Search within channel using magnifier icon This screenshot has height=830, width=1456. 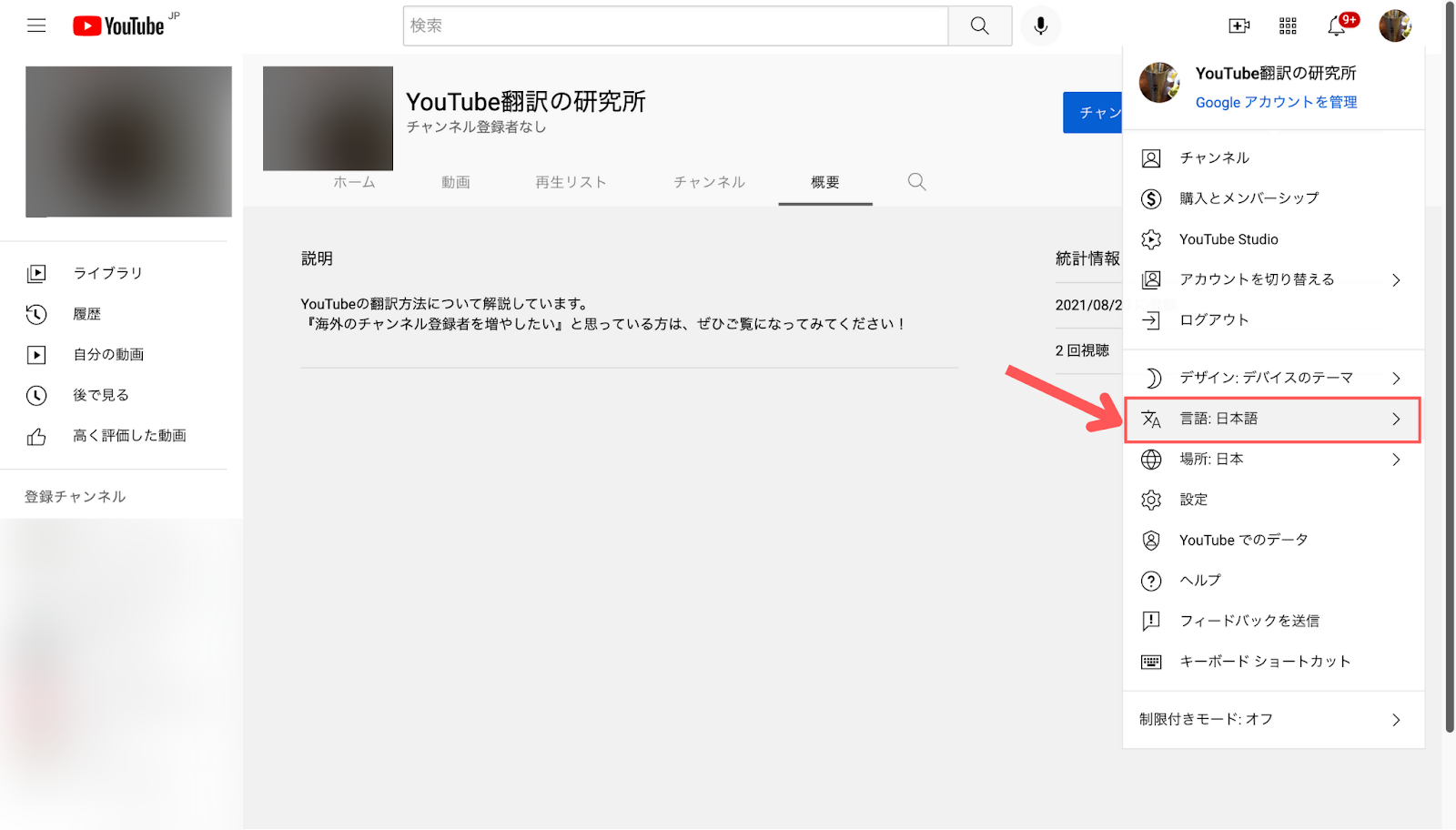917,182
